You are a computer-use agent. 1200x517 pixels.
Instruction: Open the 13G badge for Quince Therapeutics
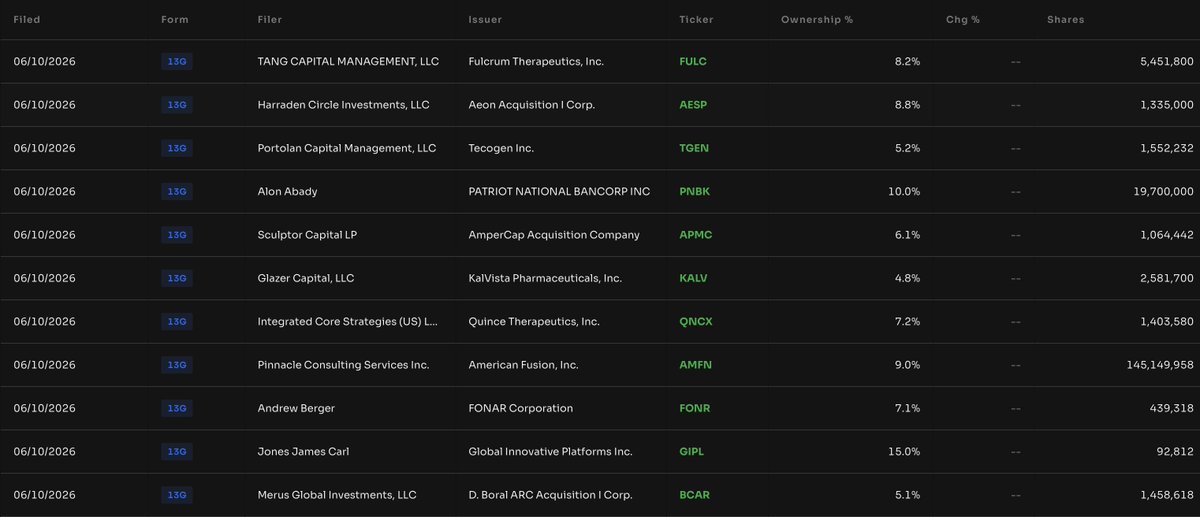[176, 322]
